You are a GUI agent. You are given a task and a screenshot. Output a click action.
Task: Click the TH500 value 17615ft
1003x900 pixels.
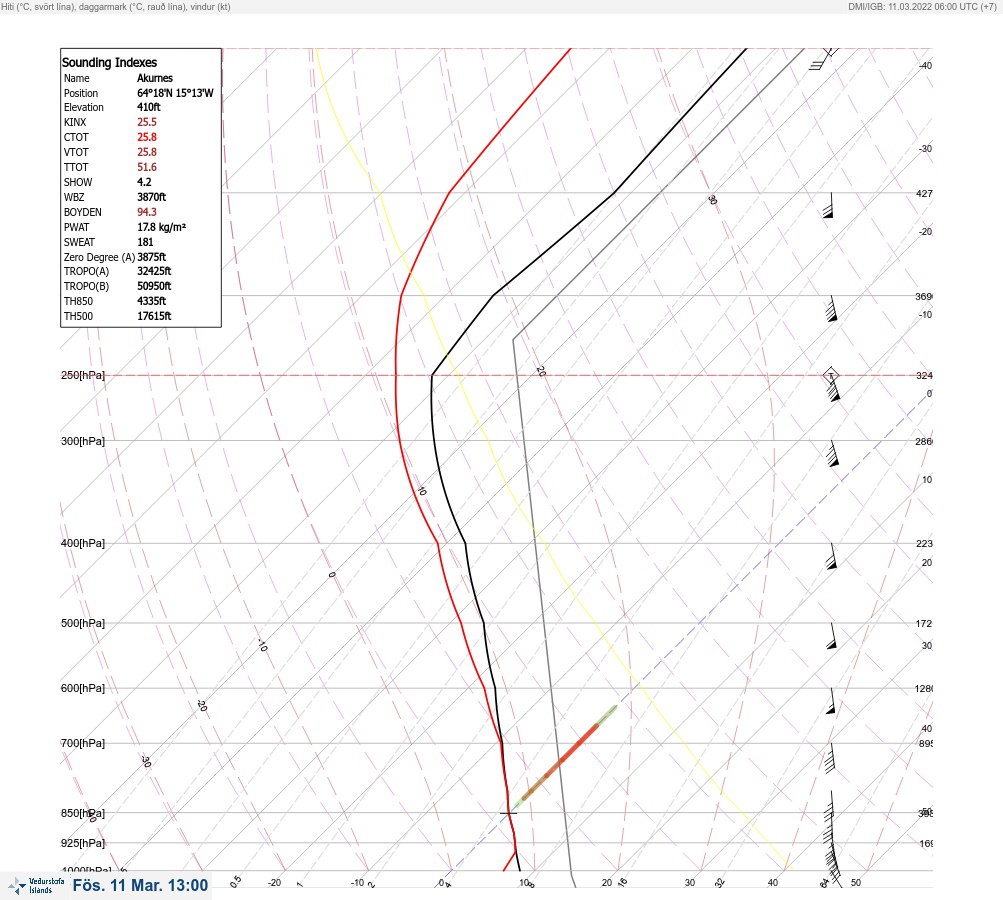pyautogui.click(x=154, y=316)
